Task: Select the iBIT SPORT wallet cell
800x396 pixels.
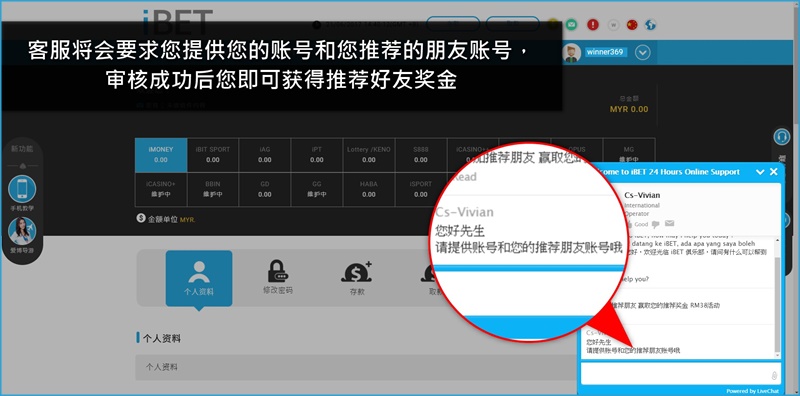Action: click(x=213, y=155)
